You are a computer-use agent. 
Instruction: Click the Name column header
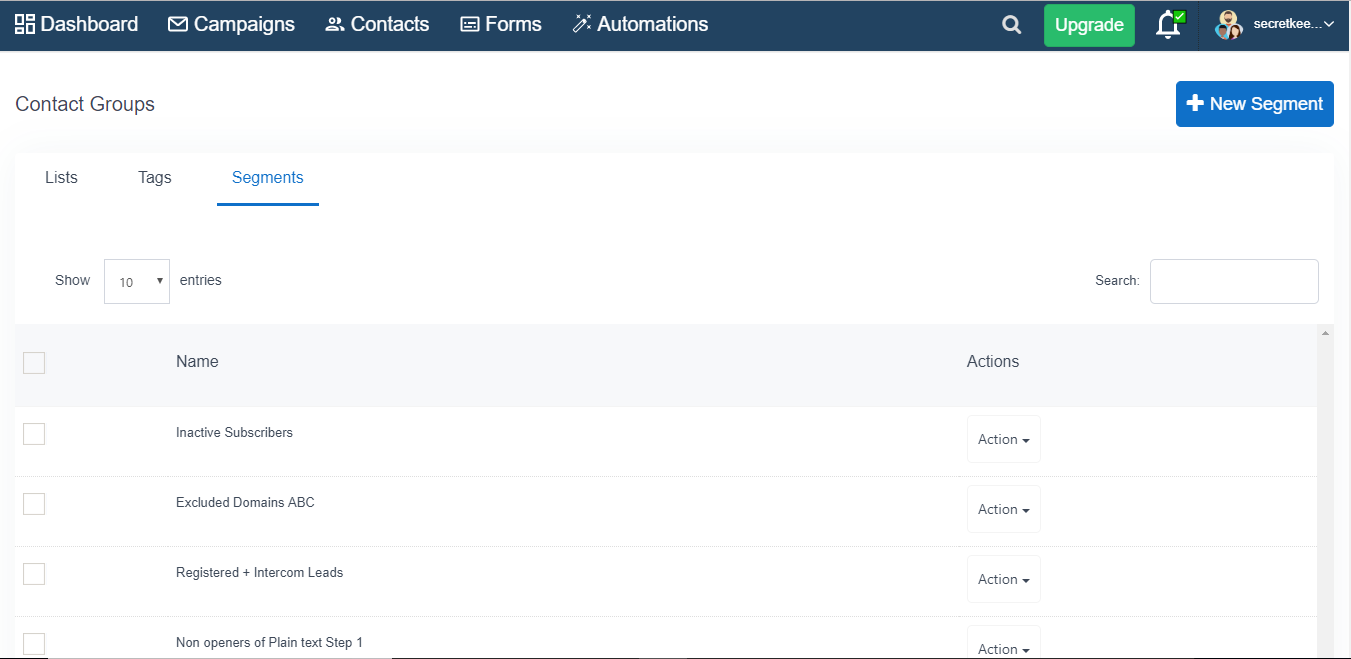coord(197,362)
